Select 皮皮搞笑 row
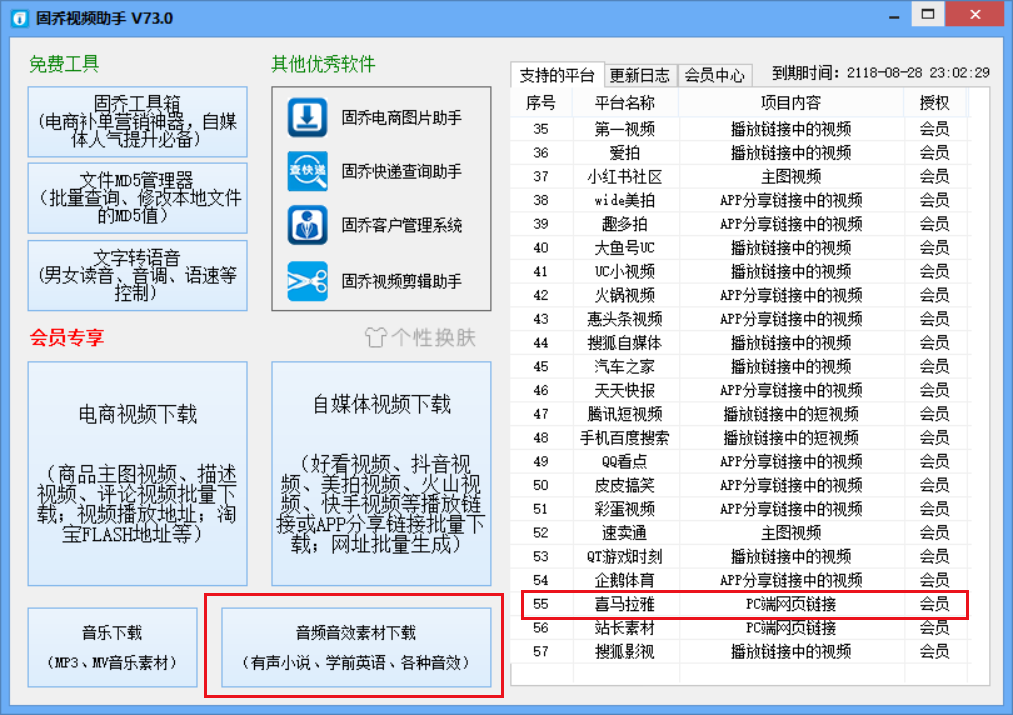 pyautogui.click(x=740, y=485)
